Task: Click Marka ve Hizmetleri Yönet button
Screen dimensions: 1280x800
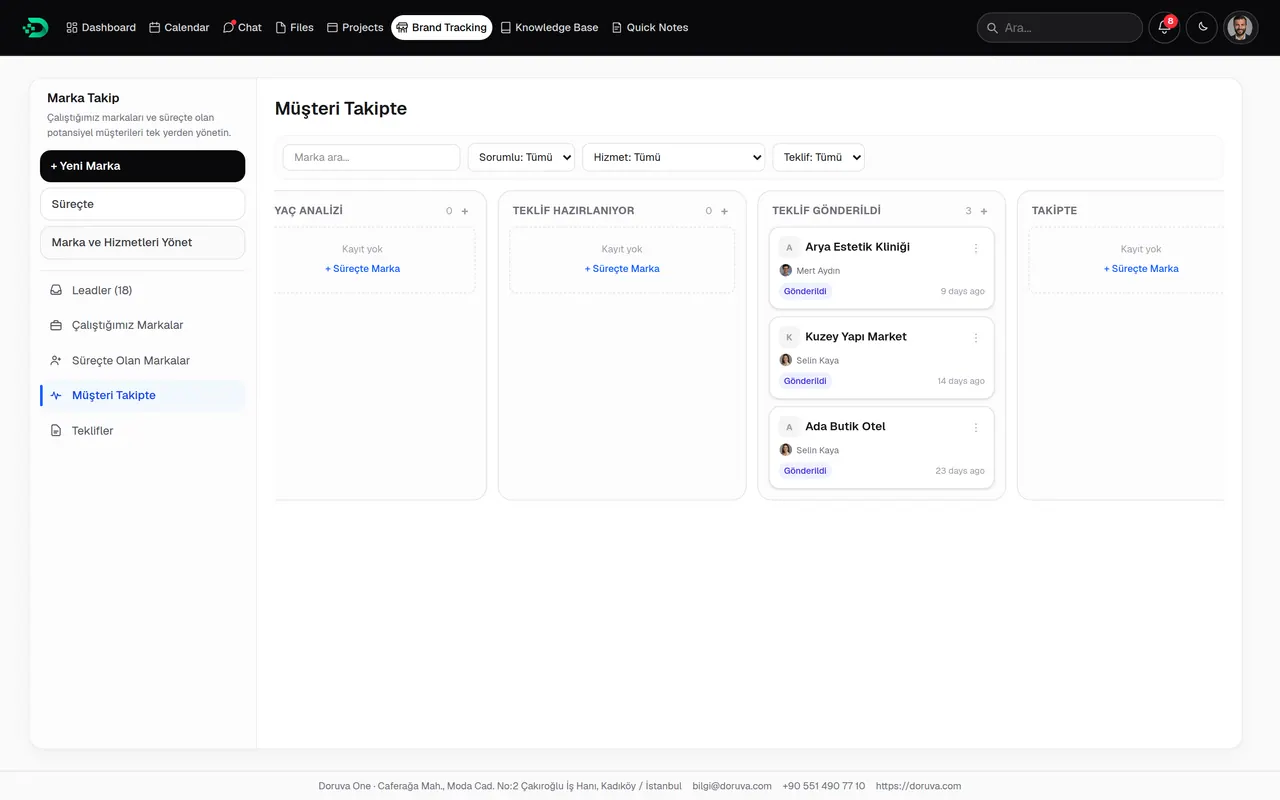Action: coord(142,242)
